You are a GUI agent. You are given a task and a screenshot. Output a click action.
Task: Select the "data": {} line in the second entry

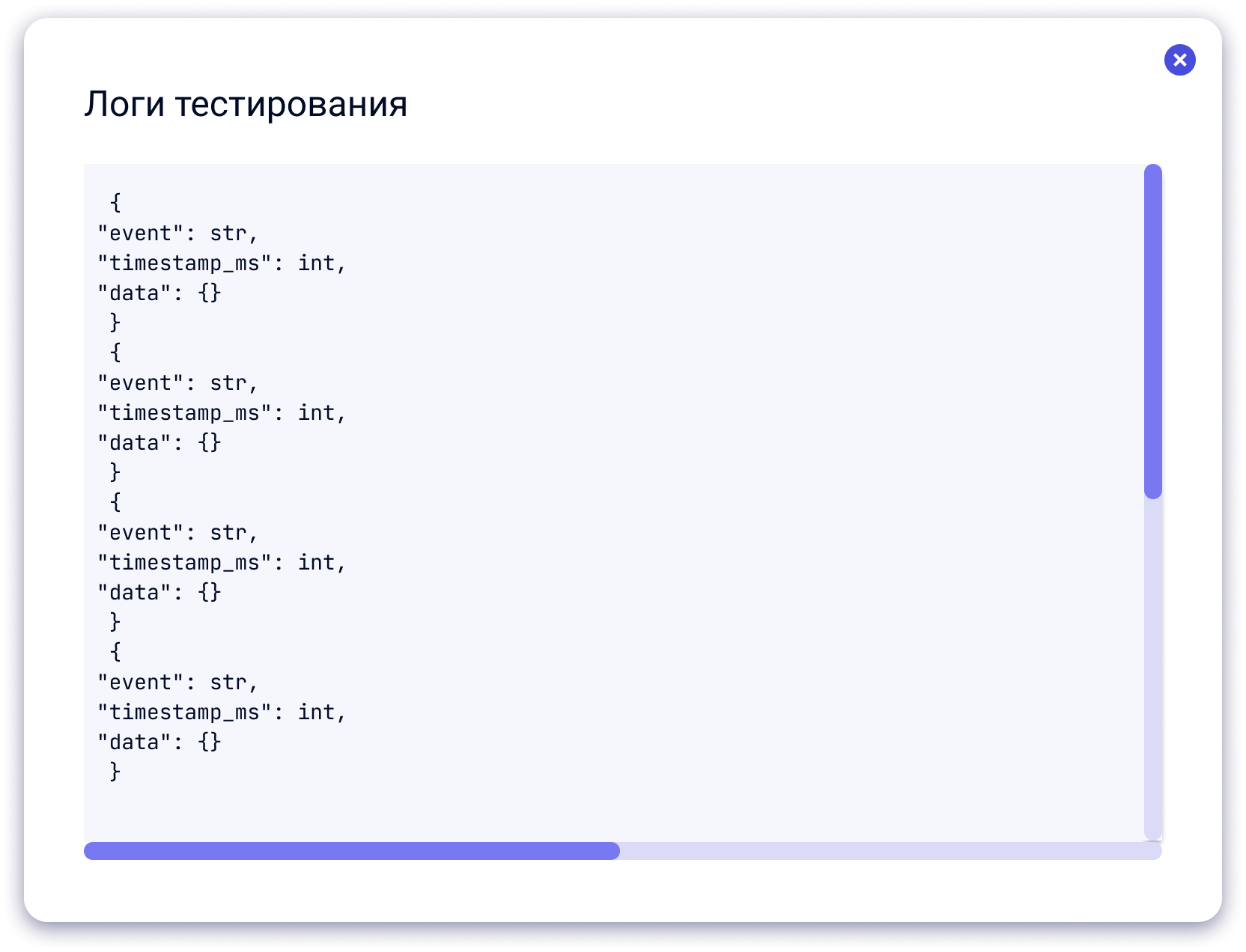(x=159, y=443)
